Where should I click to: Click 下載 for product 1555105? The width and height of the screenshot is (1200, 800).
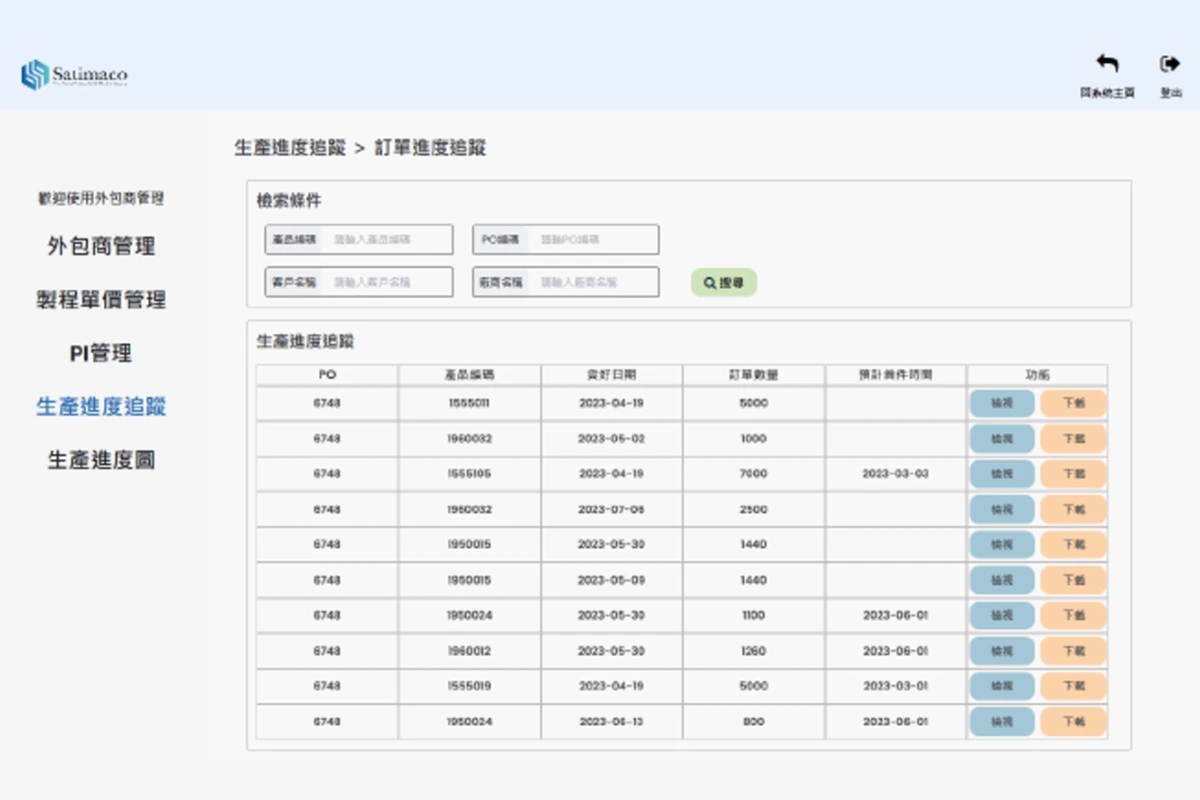pos(1073,474)
